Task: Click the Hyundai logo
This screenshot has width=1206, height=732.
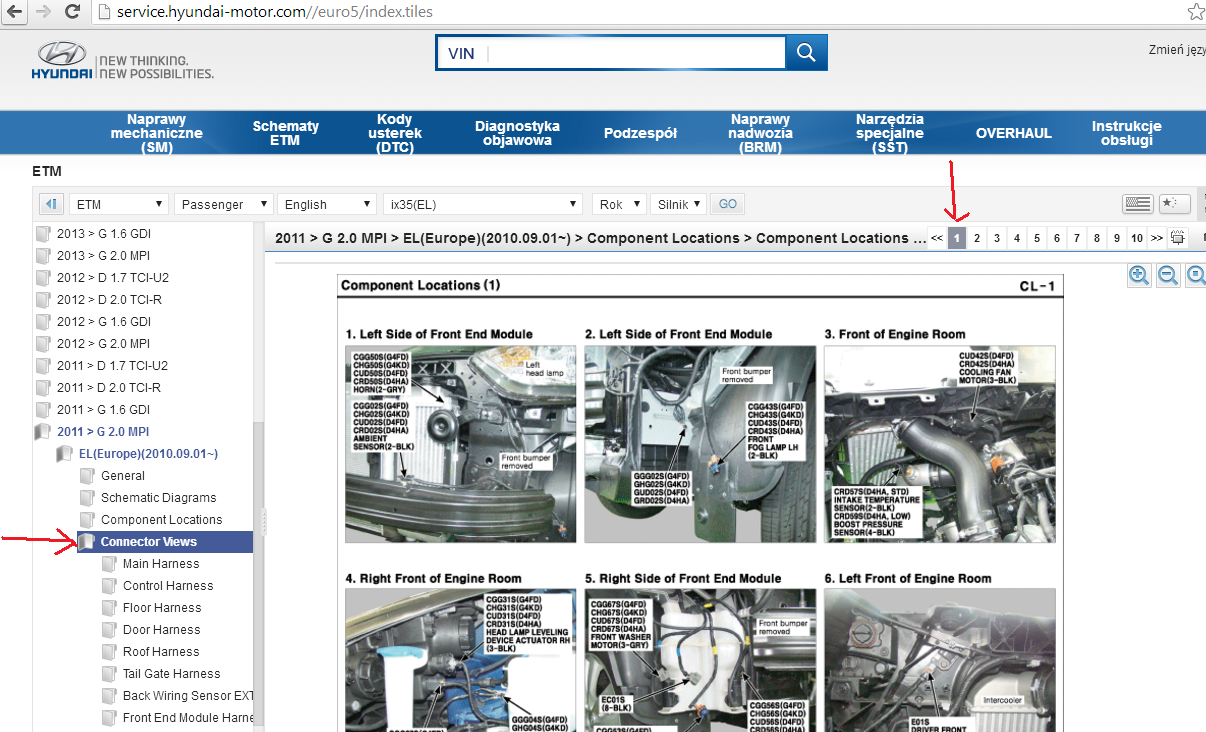Action: tap(60, 61)
